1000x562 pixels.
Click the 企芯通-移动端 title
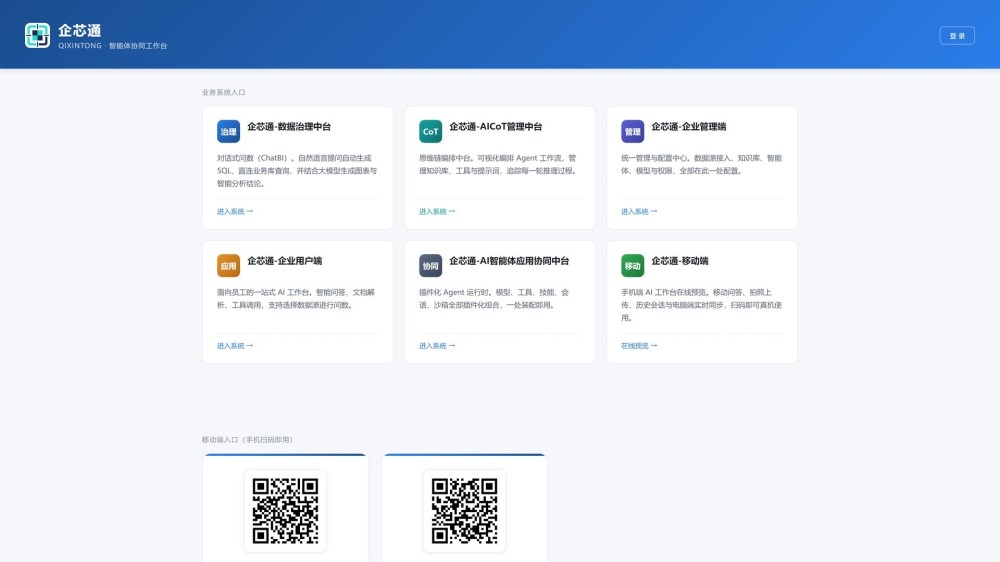679,261
